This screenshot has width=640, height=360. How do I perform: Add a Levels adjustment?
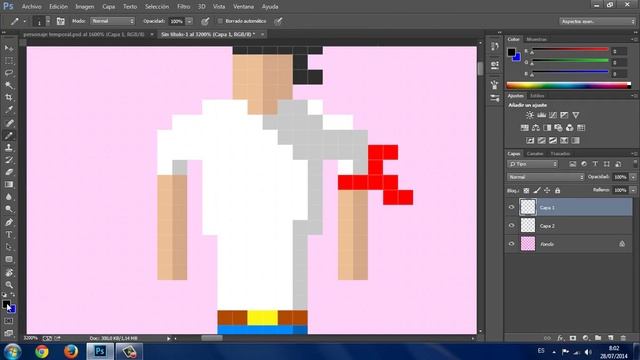541,115
